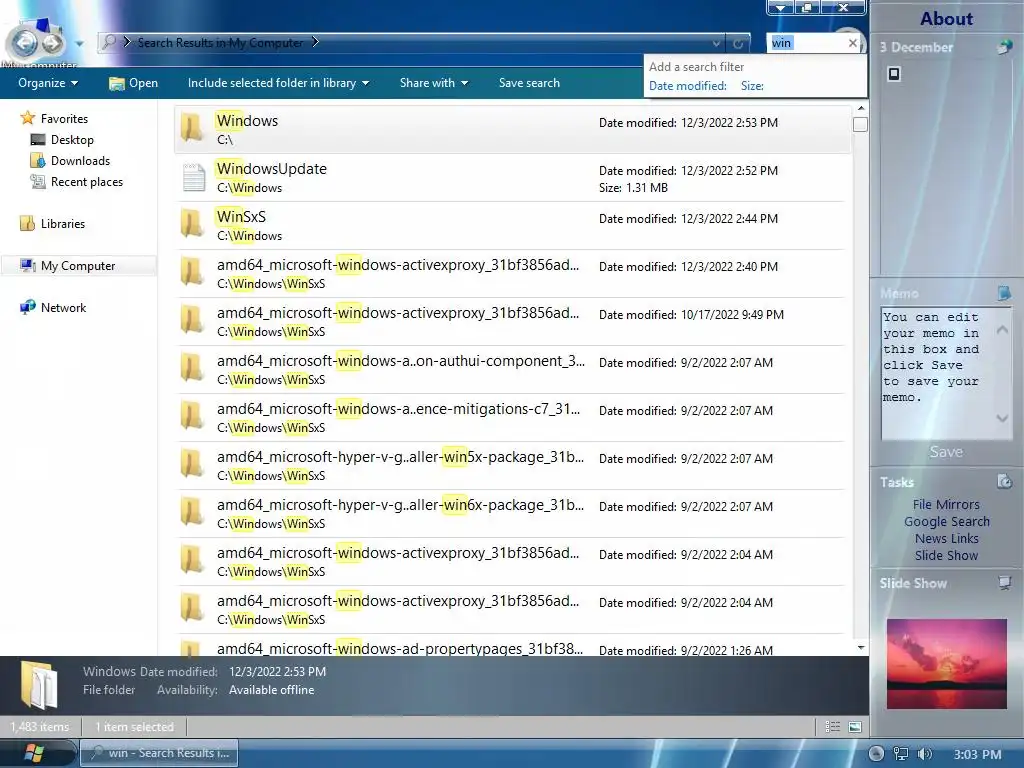Switch to large thumbnails view icon in status bar

[855, 726]
